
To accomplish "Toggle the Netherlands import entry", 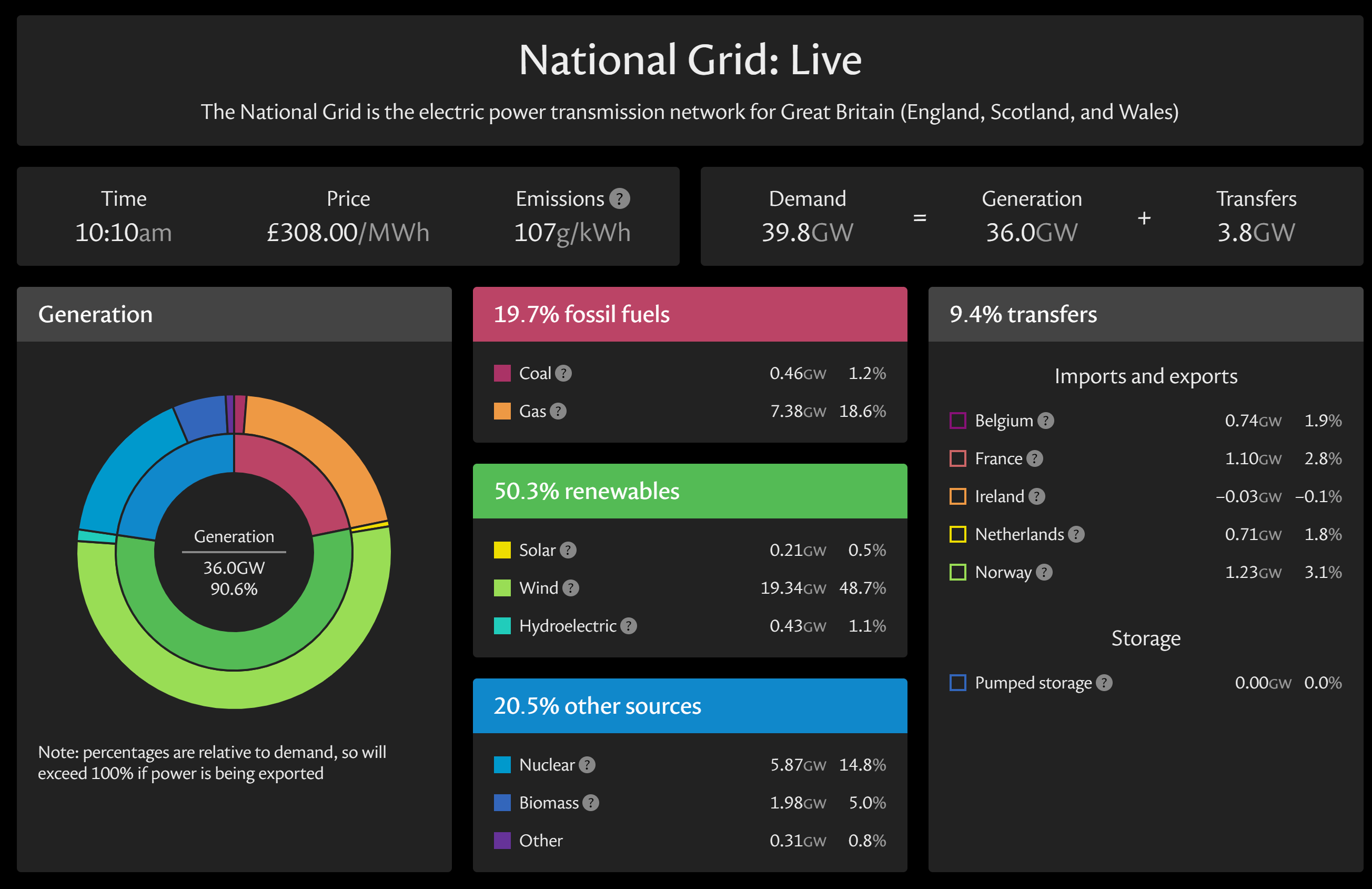I will click(x=1031, y=534).
